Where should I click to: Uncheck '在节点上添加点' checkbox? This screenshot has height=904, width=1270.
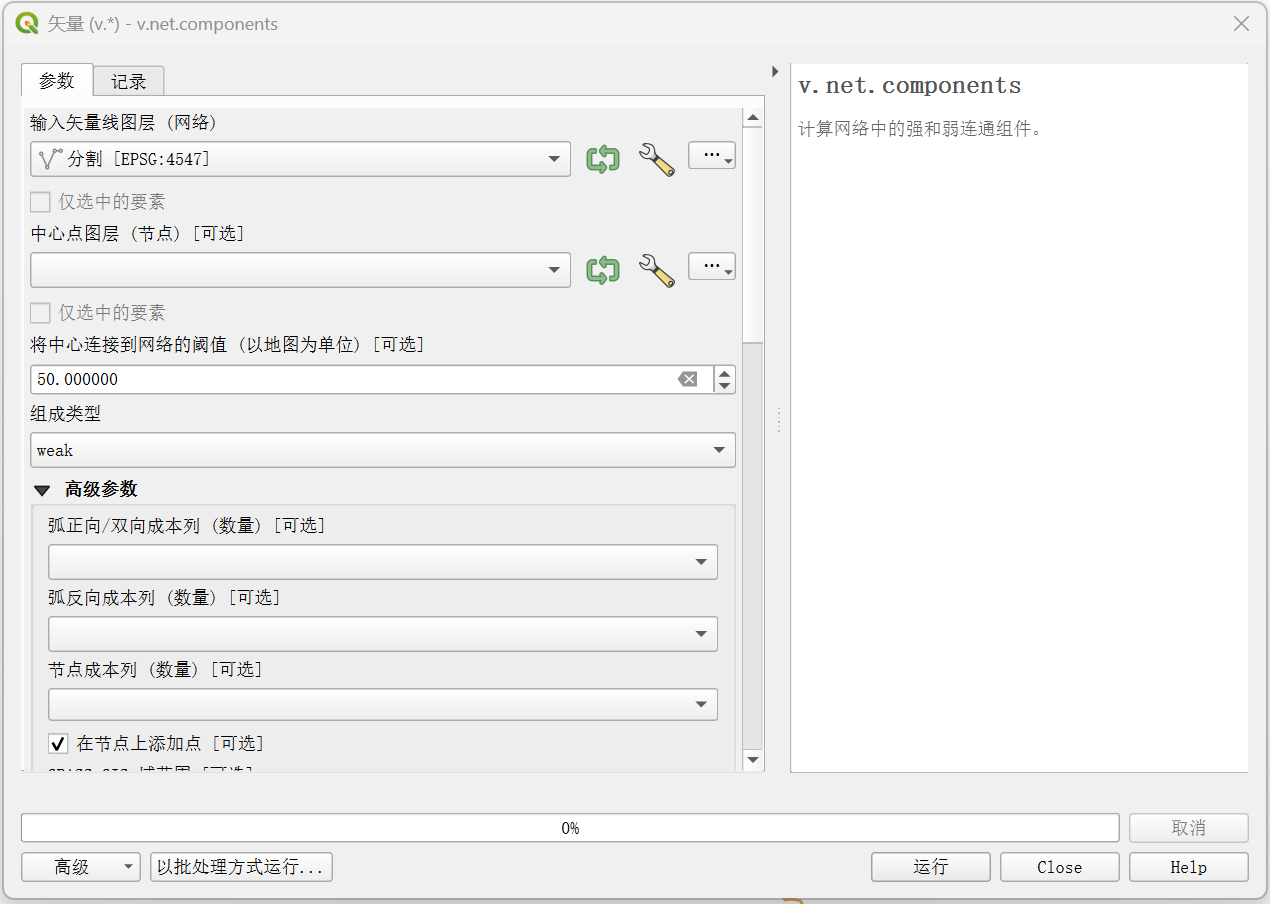59,744
